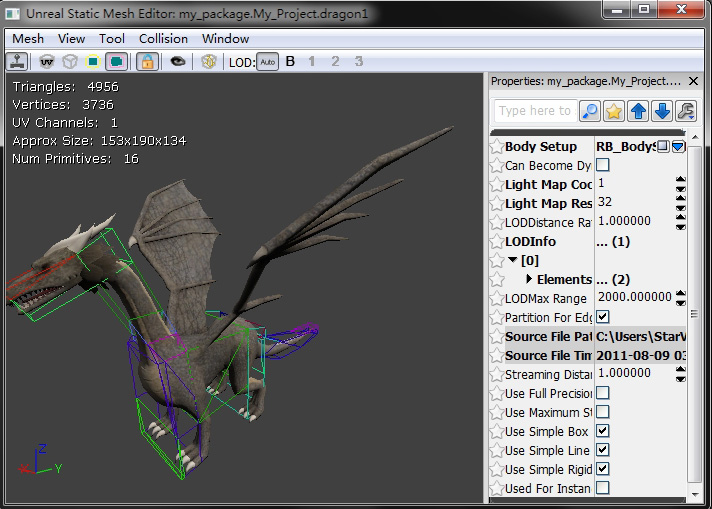Uncheck the Use Simple Box checkbox
This screenshot has width=712, height=509.
tap(603, 431)
